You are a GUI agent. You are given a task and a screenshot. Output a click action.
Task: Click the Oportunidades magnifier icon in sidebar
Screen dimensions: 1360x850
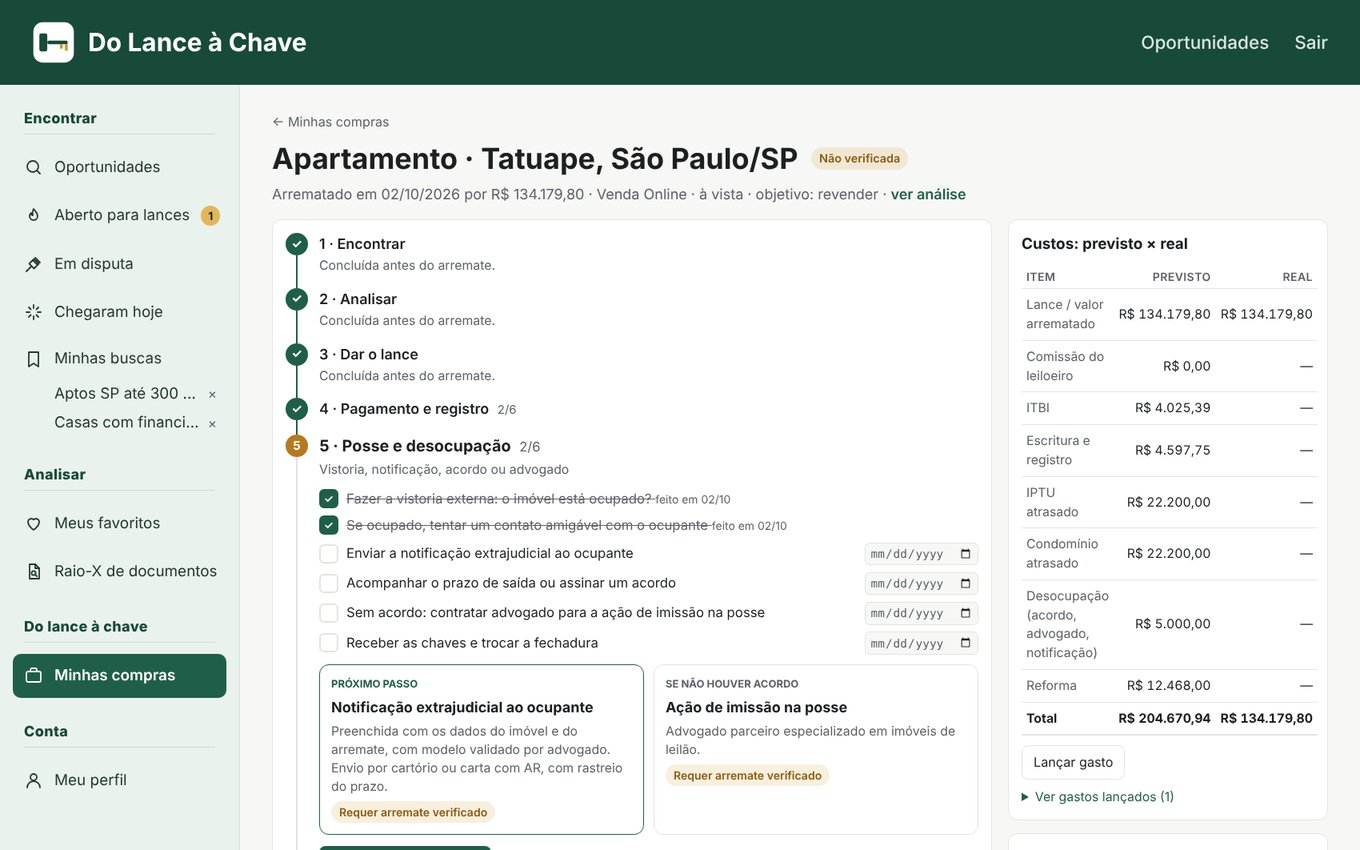(x=34, y=167)
